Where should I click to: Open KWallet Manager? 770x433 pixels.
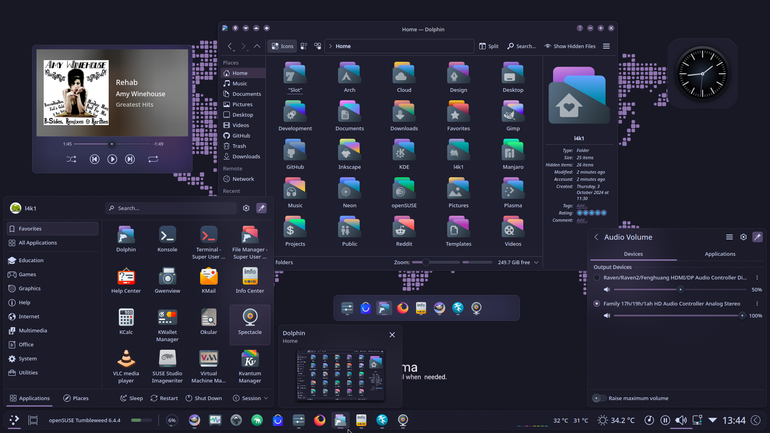[167, 325]
